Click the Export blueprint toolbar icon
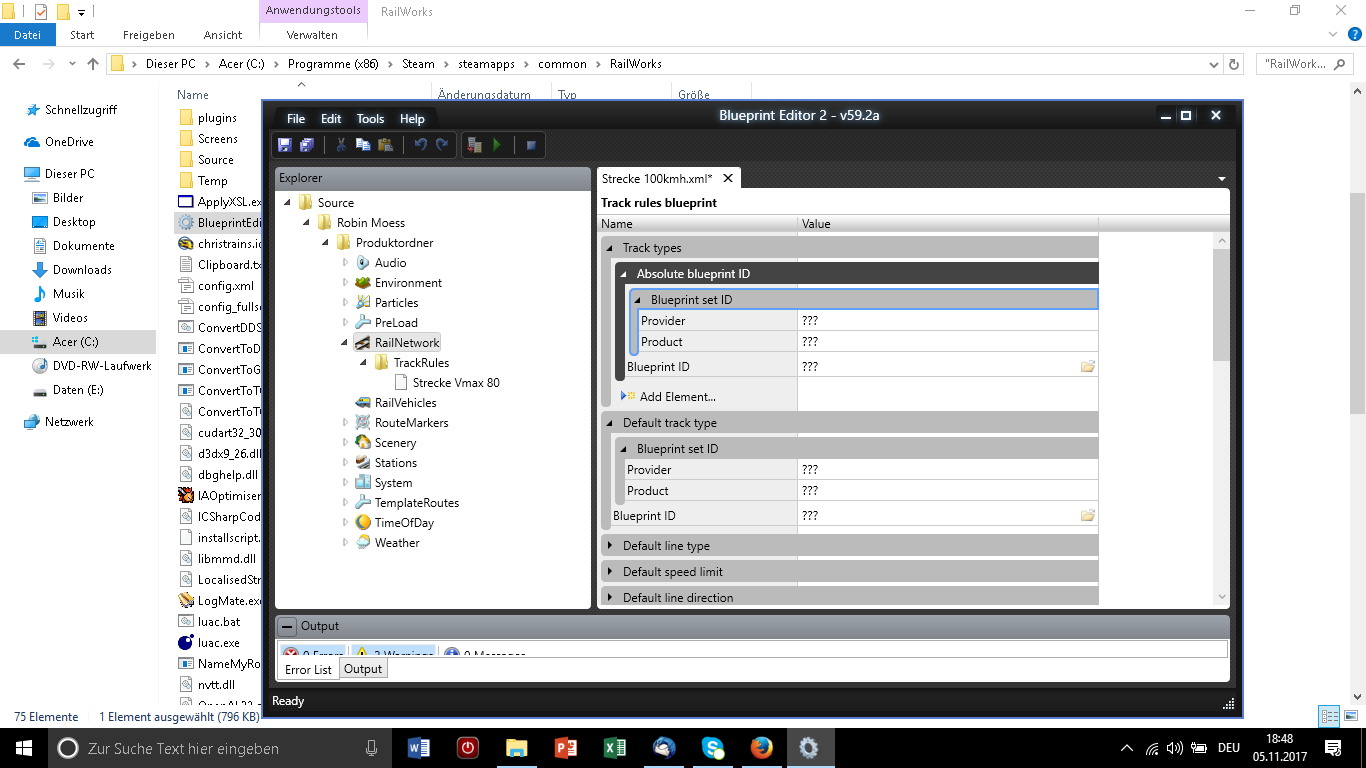 pyautogui.click(x=475, y=145)
